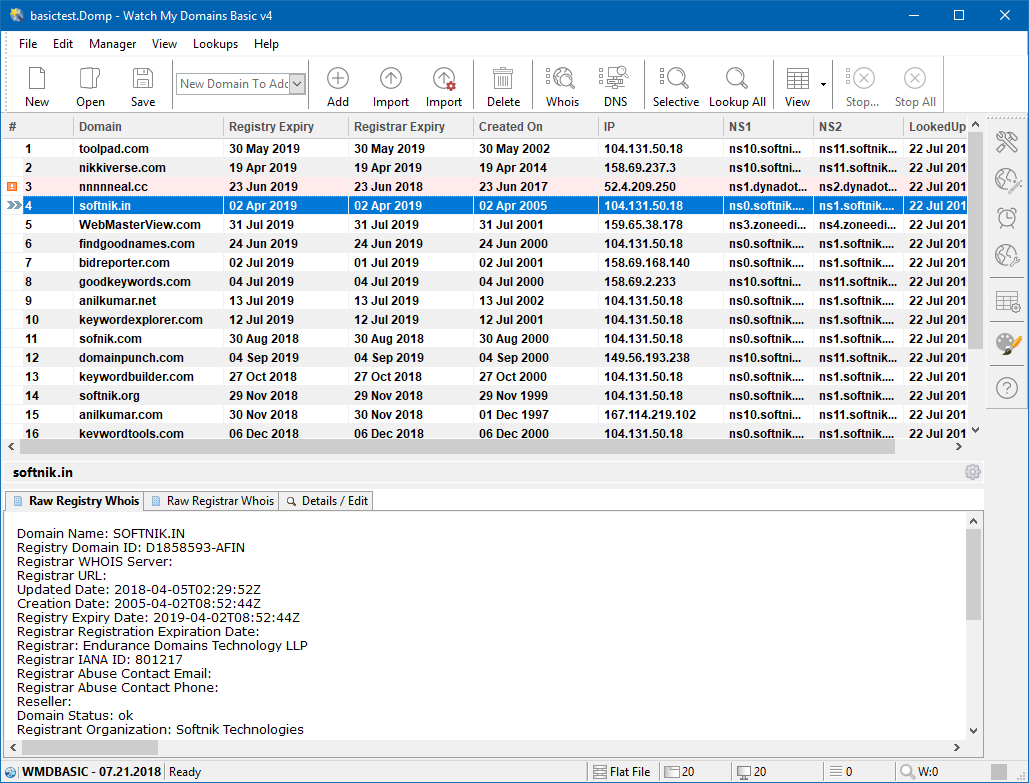The height and width of the screenshot is (783, 1029).
Task: Select the softnik.org row
Action: pos(484,396)
